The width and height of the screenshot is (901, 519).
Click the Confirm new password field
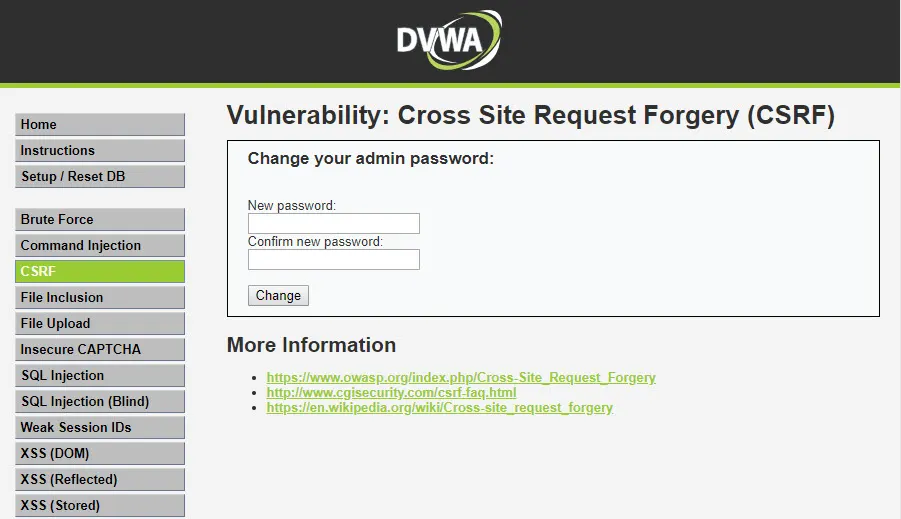tap(333, 260)
